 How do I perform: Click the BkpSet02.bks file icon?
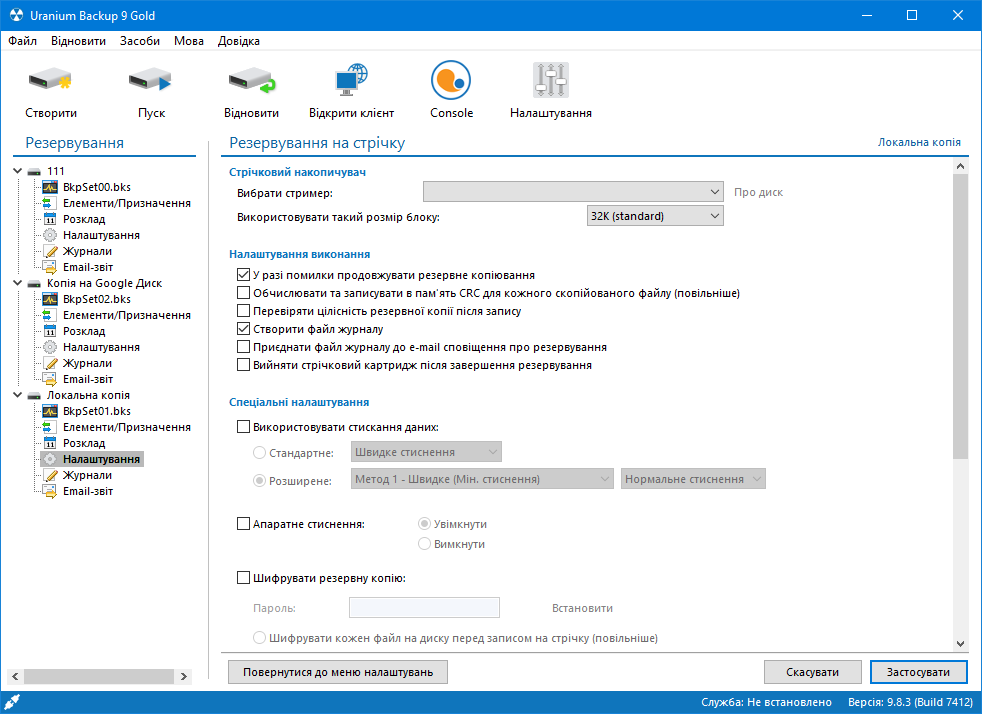click(x=50, y=299)
